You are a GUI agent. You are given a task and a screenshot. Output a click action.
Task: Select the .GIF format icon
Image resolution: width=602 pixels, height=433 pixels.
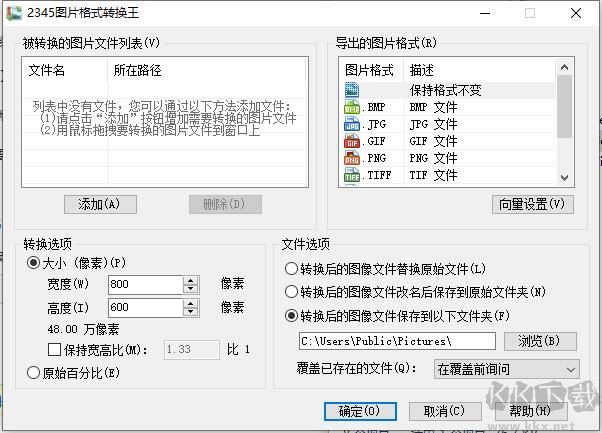pos(352,141)
